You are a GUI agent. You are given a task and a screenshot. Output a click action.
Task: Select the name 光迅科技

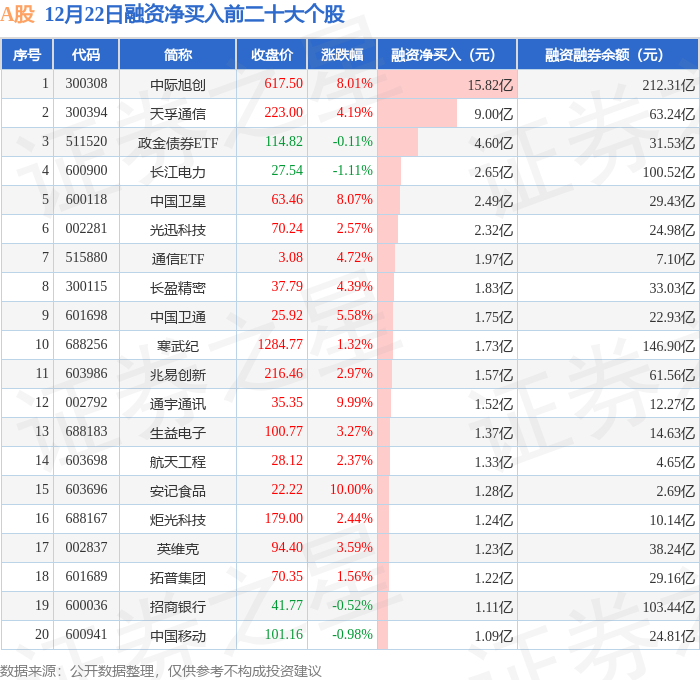[178, 229]
